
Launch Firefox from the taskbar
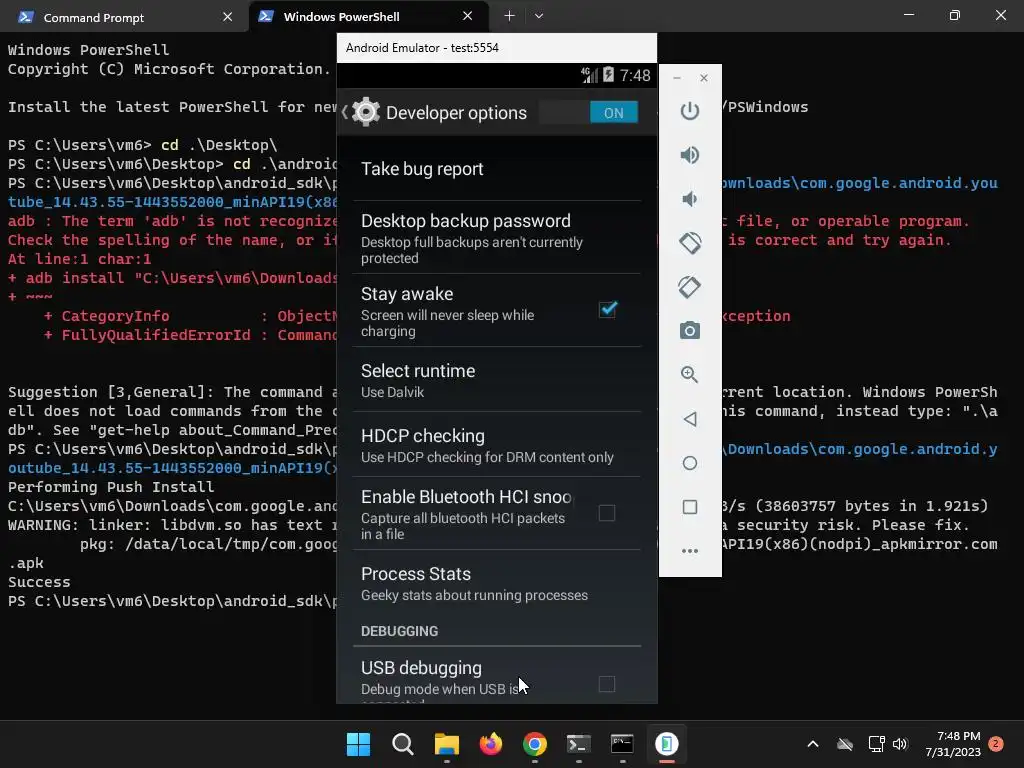click(x=490, y=744)
